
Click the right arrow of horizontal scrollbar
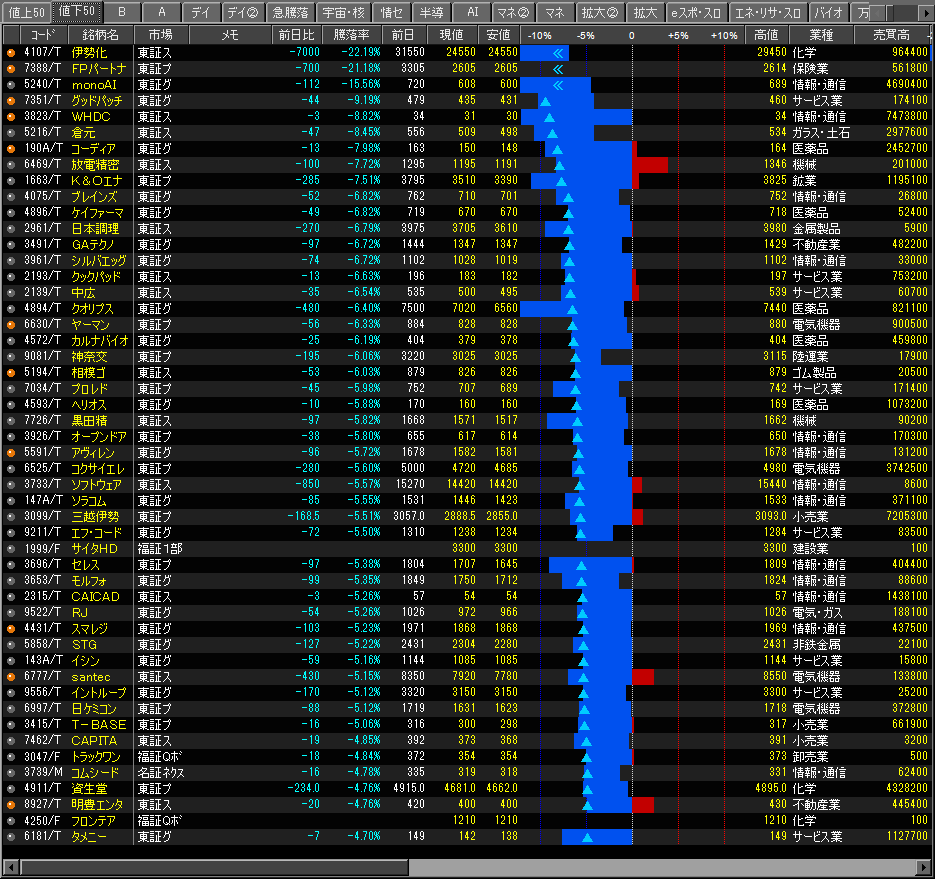[925, 867]
